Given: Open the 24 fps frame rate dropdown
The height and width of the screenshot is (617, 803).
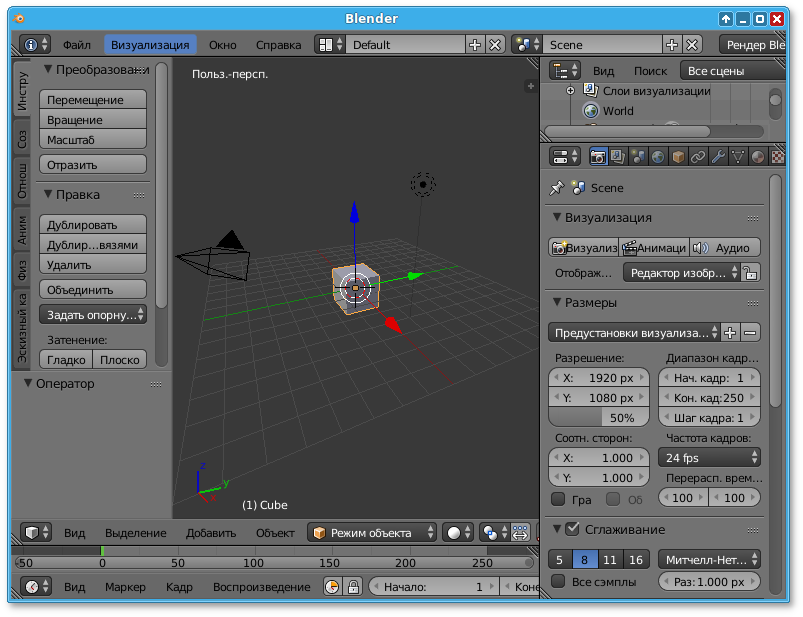Looking at the screenshot, I should pos(709,457).
